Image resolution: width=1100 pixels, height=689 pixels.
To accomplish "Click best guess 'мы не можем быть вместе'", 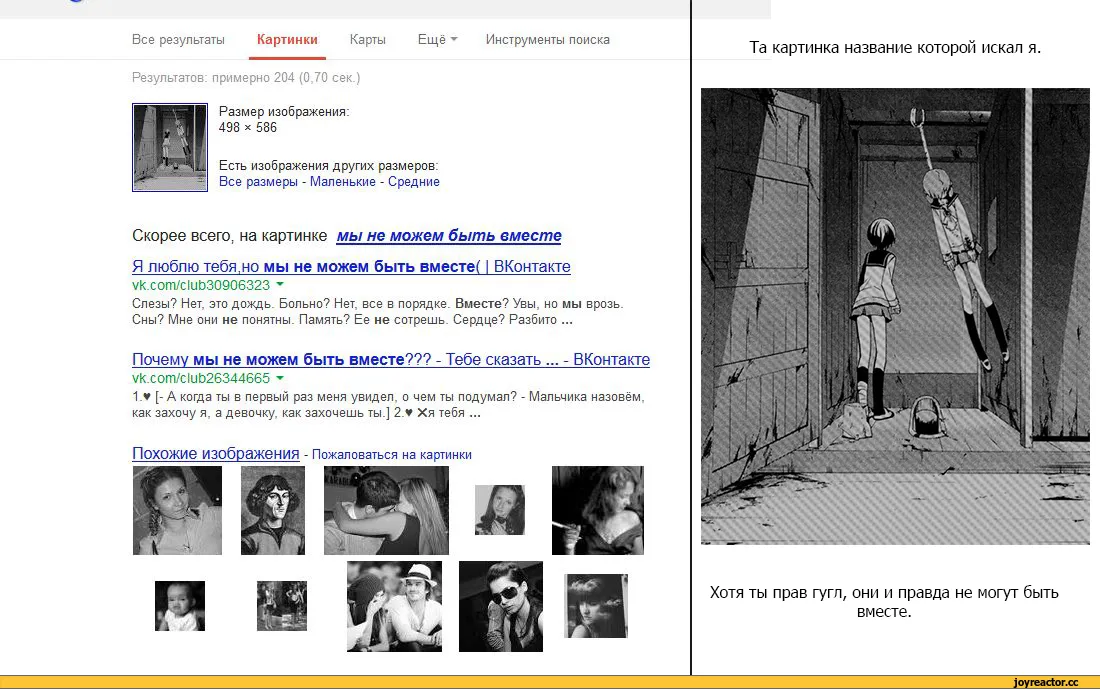I will coord(449,236).
